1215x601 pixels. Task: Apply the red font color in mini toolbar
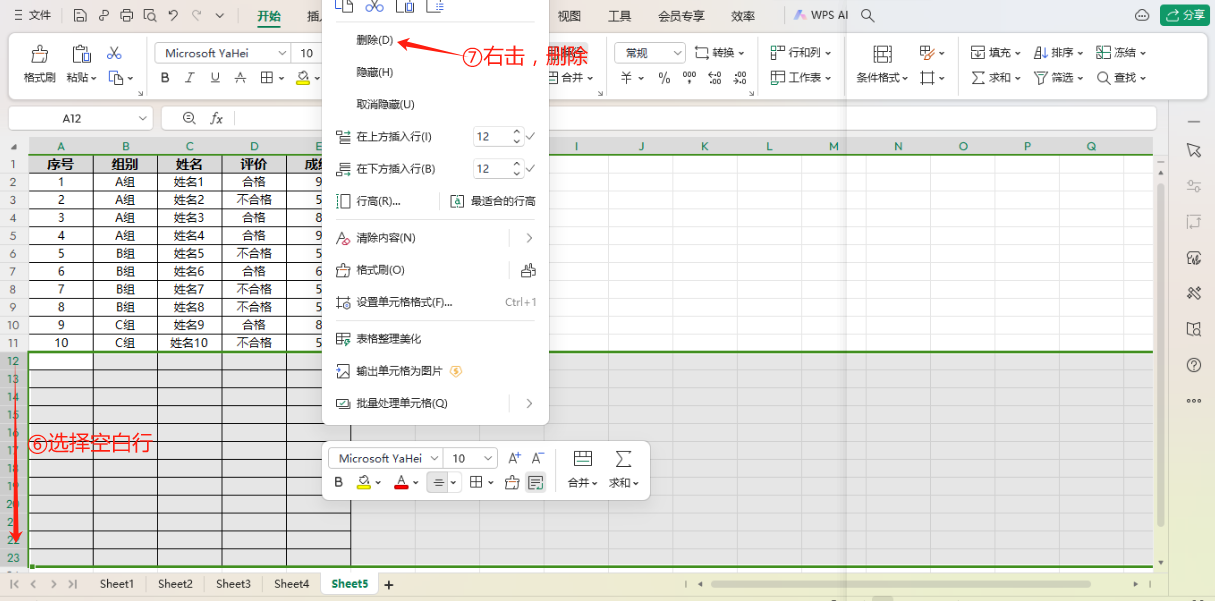[401, 482]
